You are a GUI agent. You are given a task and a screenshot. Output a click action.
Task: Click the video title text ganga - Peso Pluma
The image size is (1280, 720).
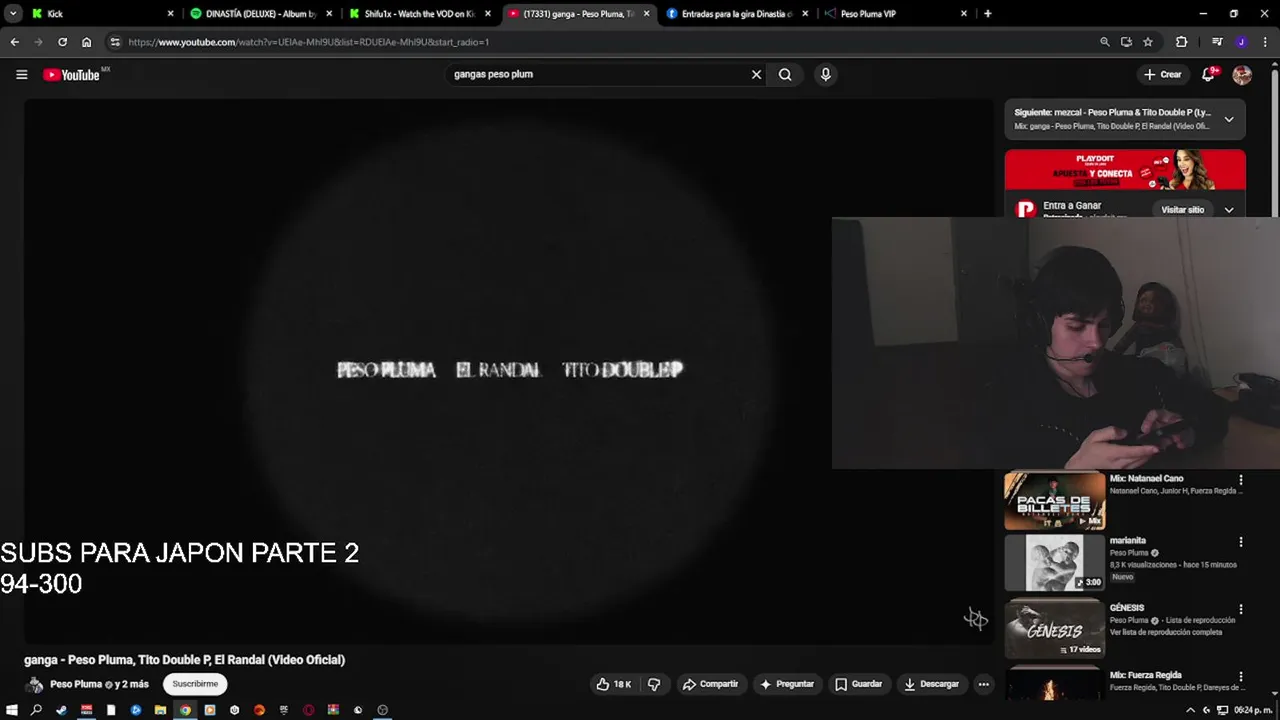(184, 660)
